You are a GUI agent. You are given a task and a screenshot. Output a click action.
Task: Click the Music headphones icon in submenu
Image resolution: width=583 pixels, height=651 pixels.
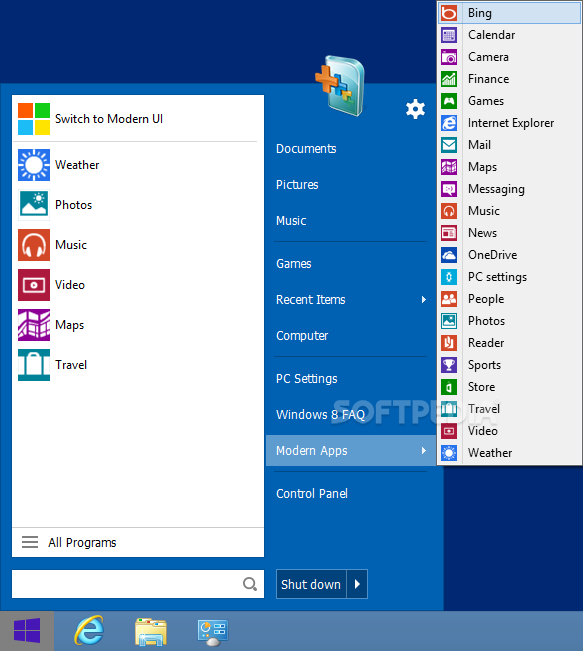tap(448, 211)
